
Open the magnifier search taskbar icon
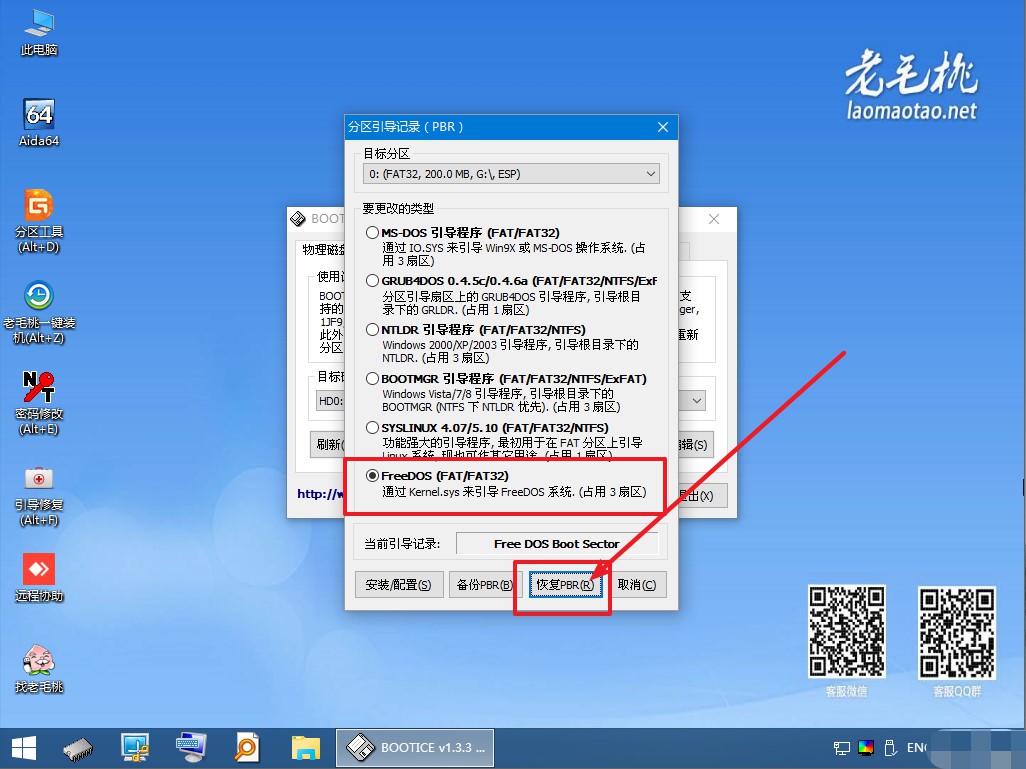coord(247,748)
